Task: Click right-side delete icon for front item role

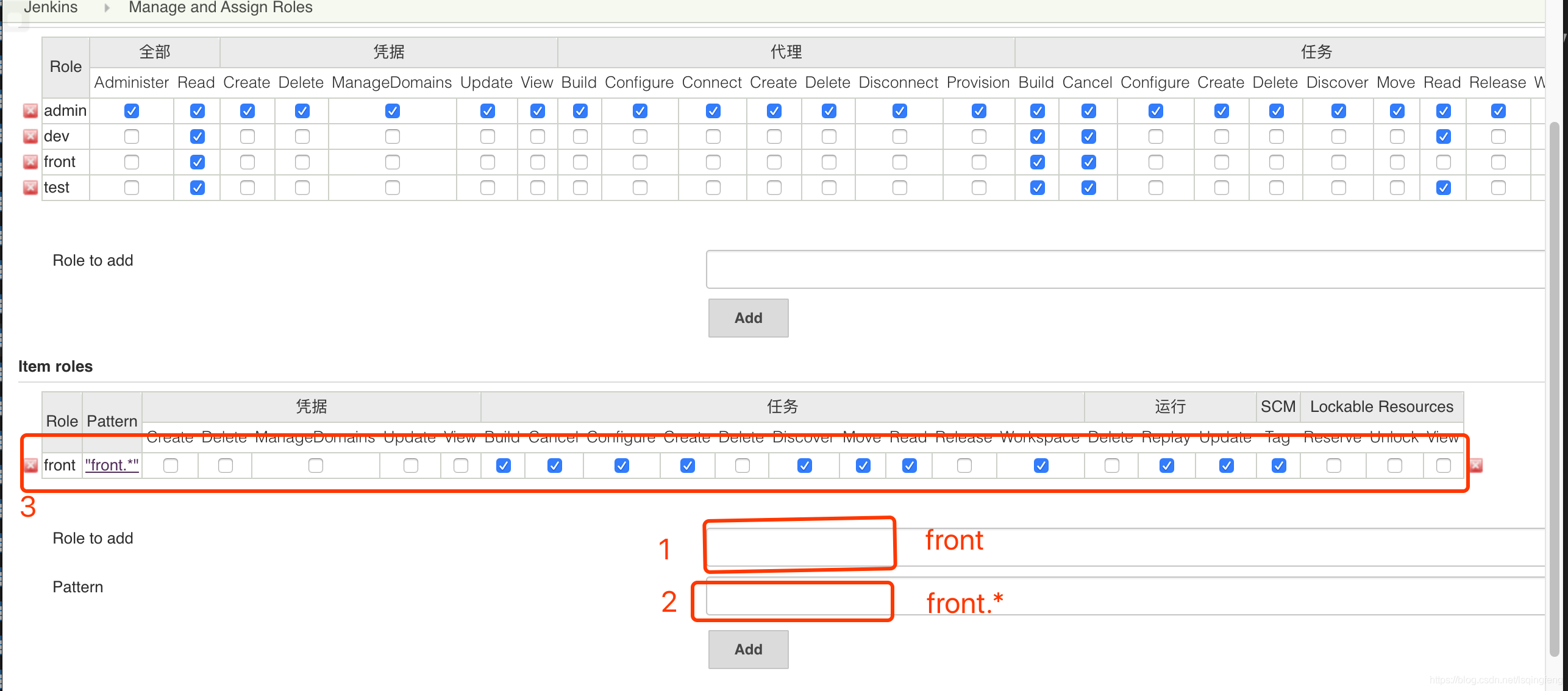Action: pos(1476,466)
